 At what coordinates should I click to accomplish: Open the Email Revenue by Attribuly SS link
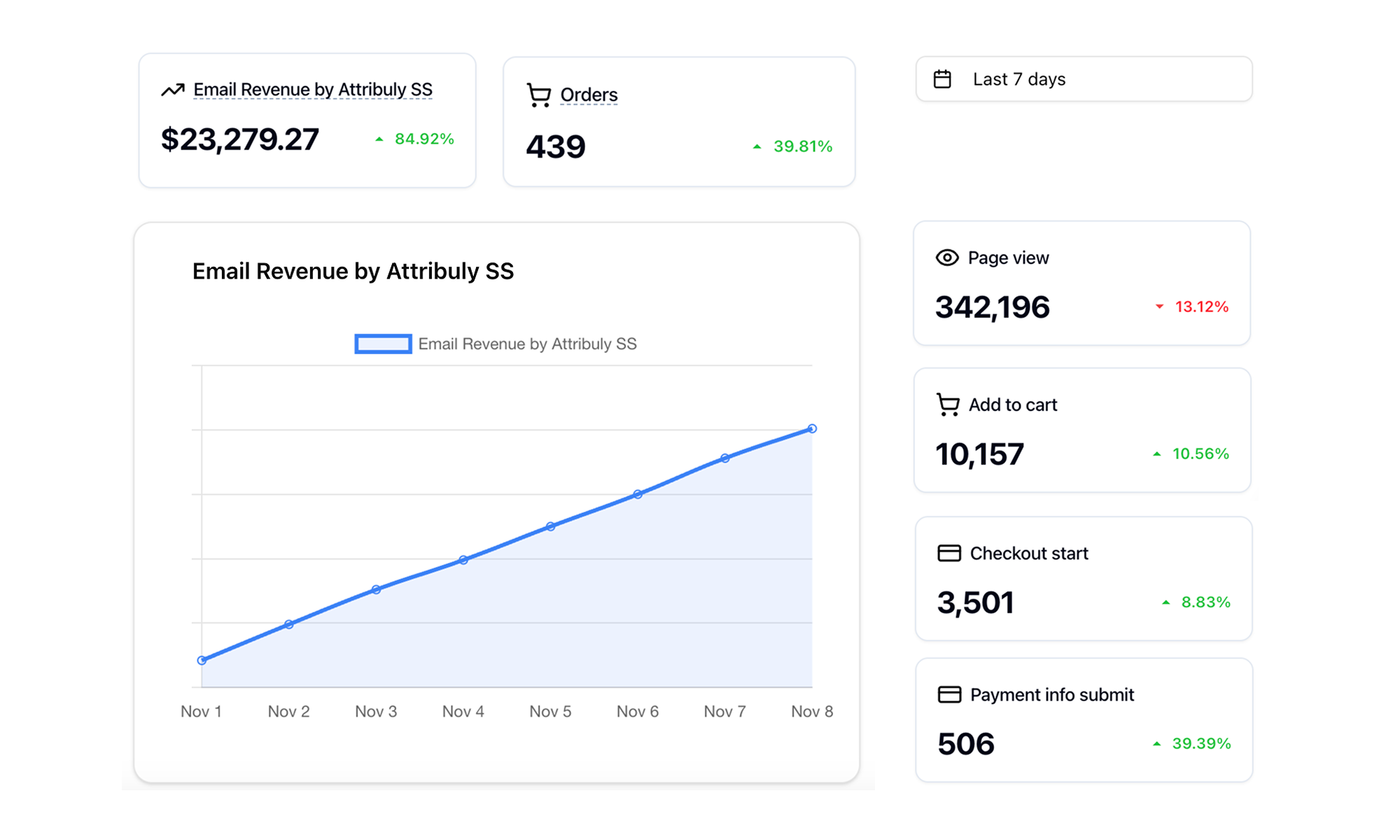point(313,89)
